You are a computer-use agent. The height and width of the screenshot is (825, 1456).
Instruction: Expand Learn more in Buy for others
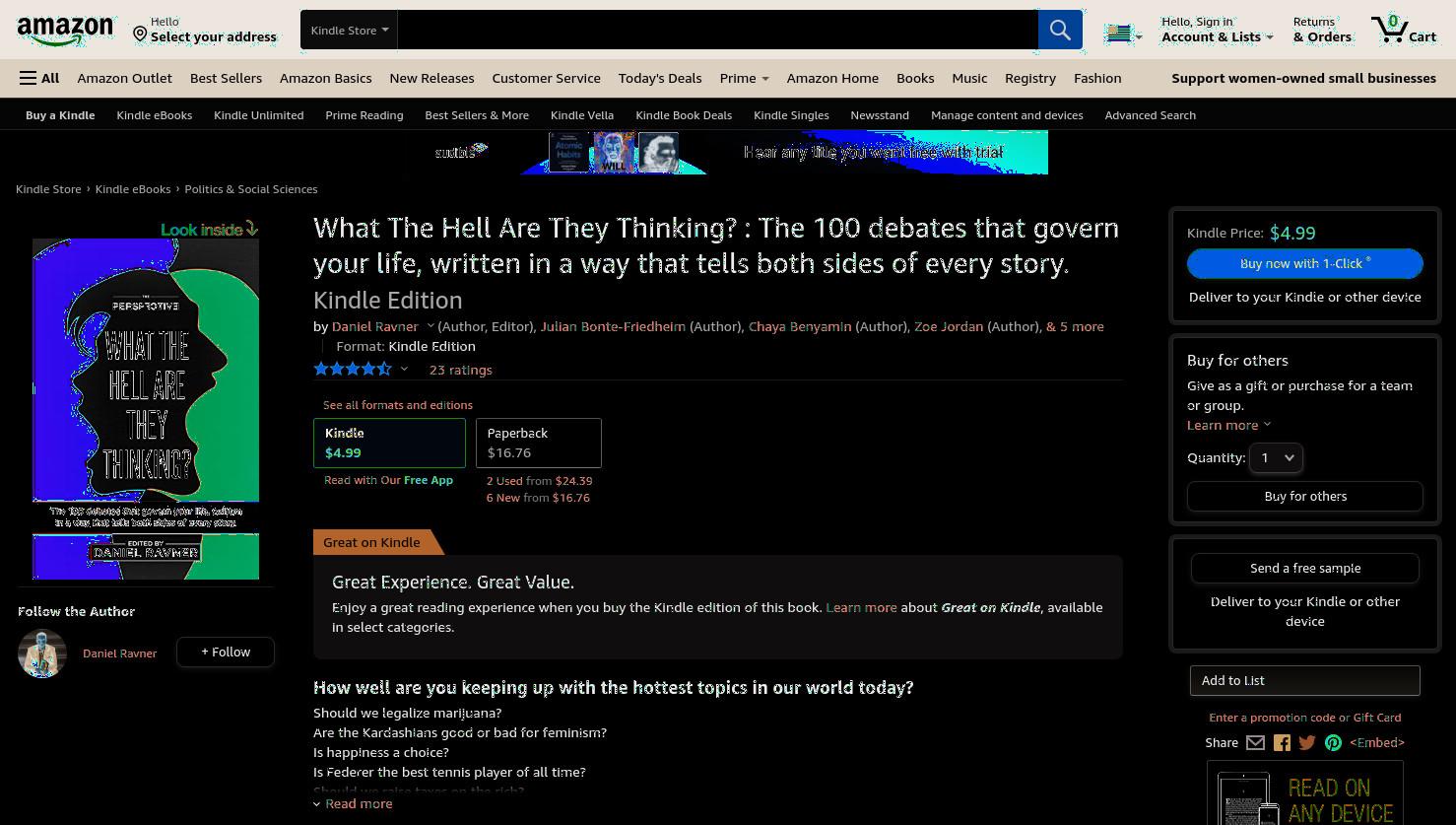point(1228,425)
